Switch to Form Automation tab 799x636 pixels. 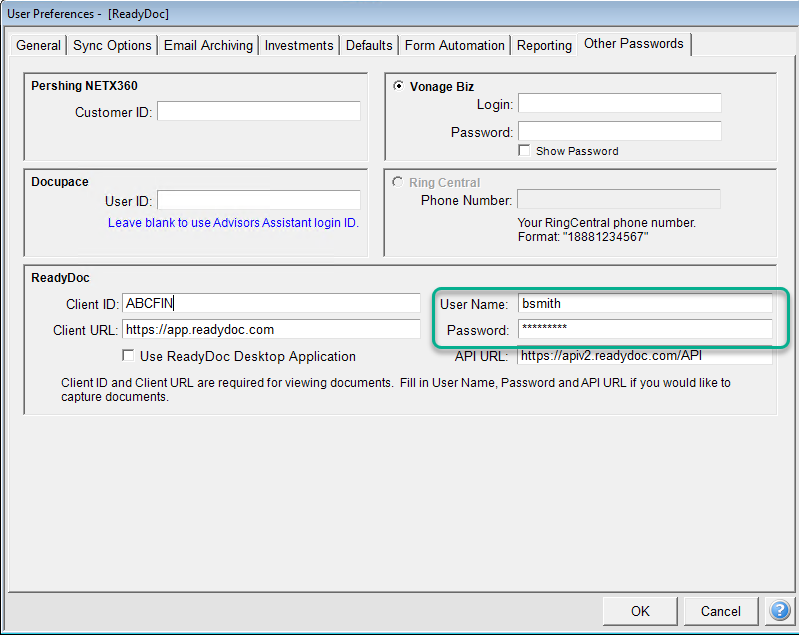click(x=455, y=45)
